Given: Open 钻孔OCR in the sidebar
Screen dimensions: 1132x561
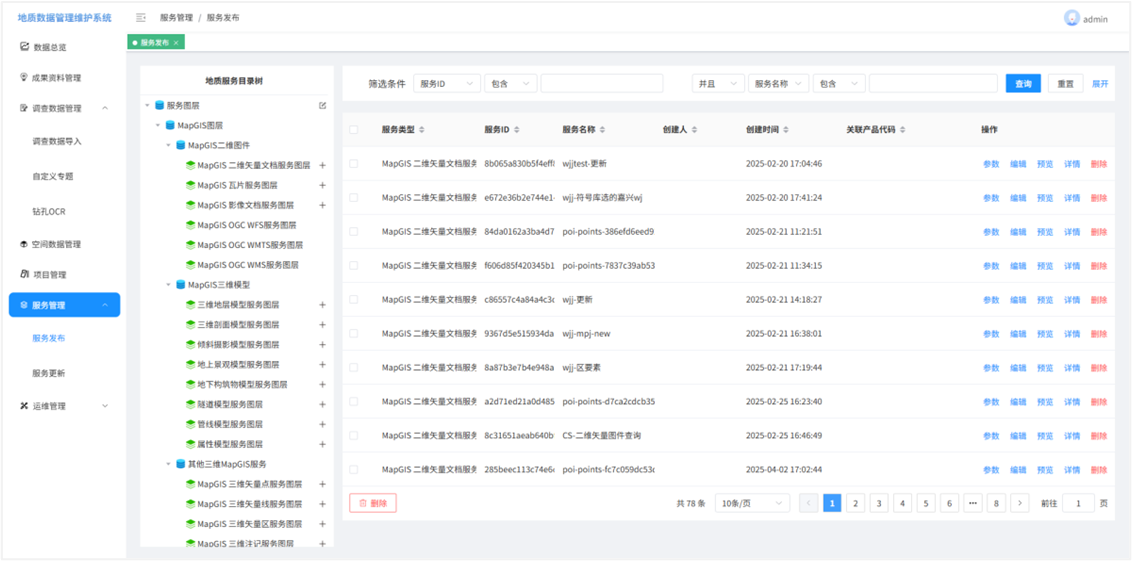Looking at the screenshot, I should (x=49, y=212).
